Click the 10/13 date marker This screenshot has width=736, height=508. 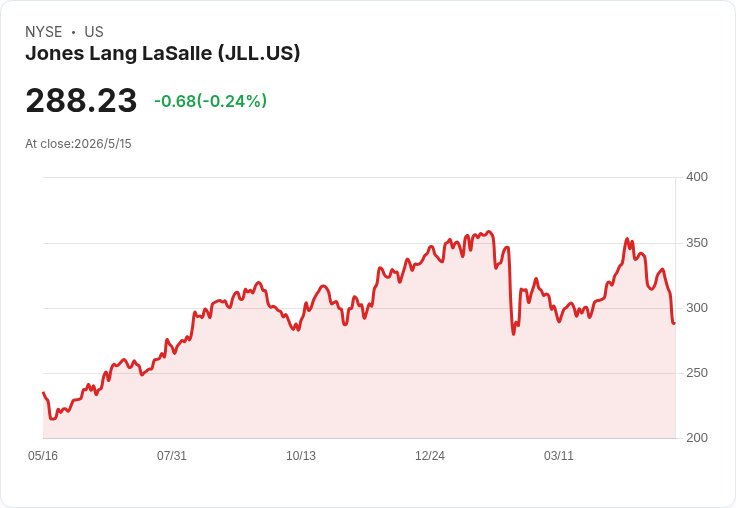[x=301, y=456]
